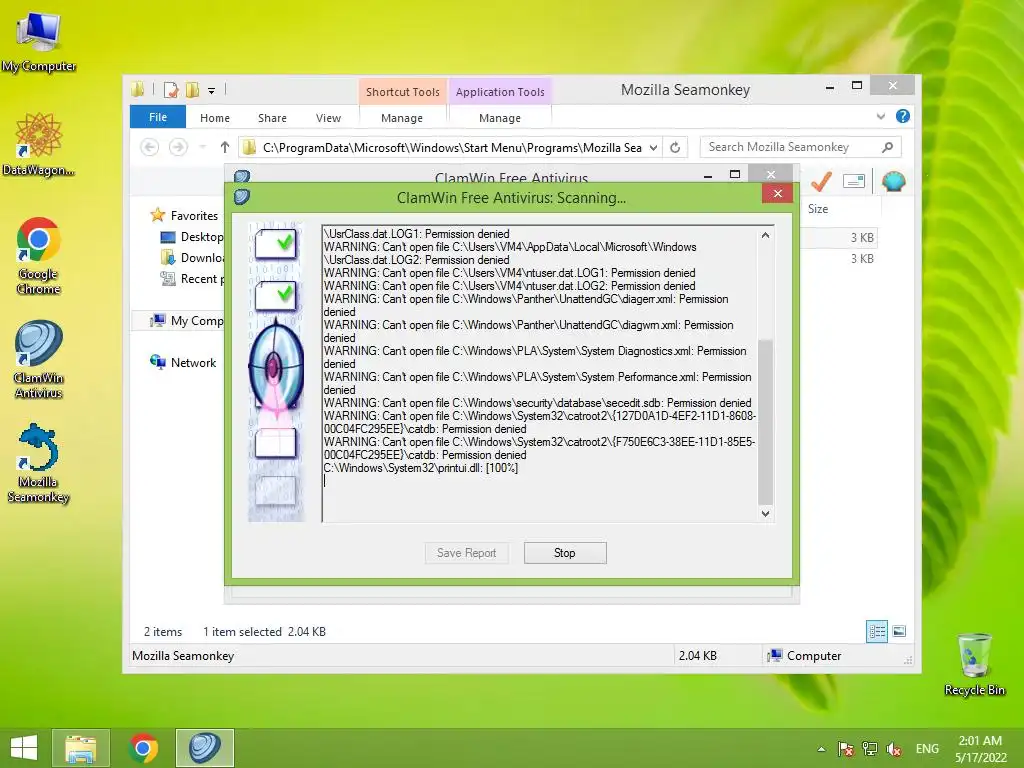Click the Properties quick access icon

pos(171,90)
